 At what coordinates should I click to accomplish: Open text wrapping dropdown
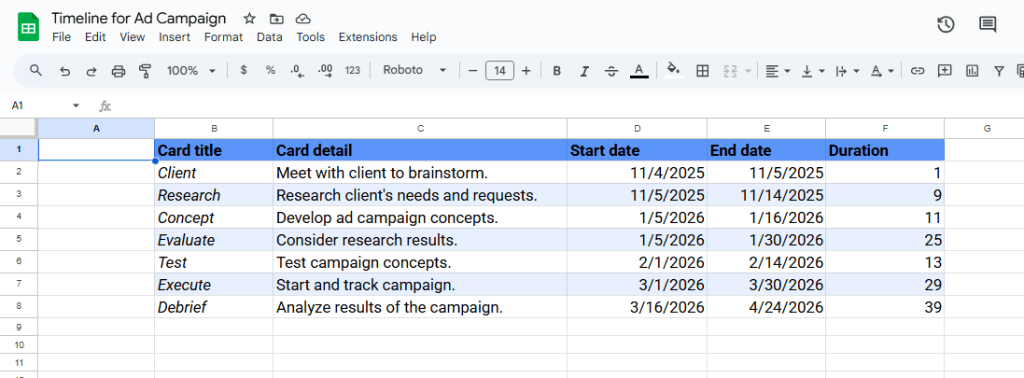click(848, 71)
